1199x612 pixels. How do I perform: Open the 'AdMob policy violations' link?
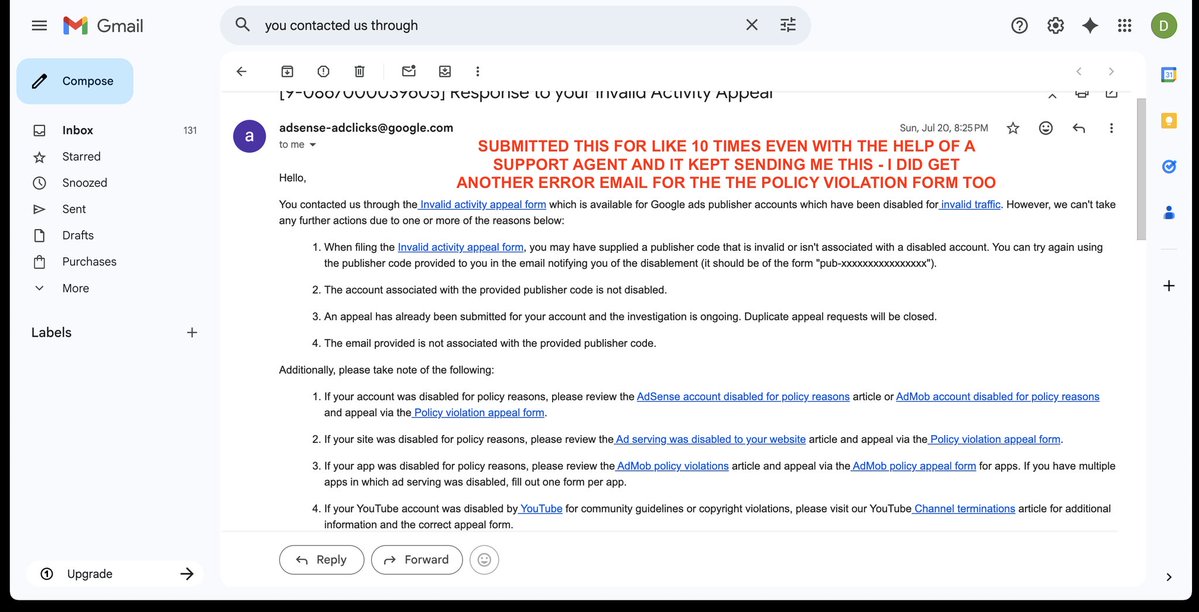672,466
